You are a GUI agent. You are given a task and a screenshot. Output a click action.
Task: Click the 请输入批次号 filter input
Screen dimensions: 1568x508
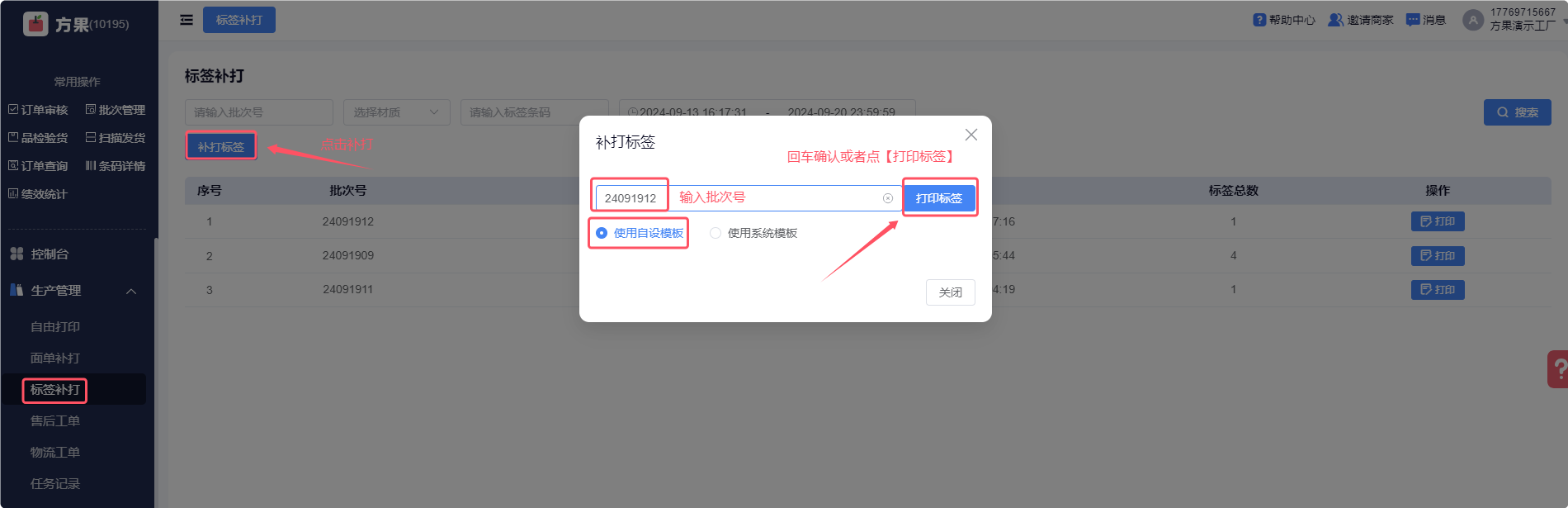click(259, 112)
